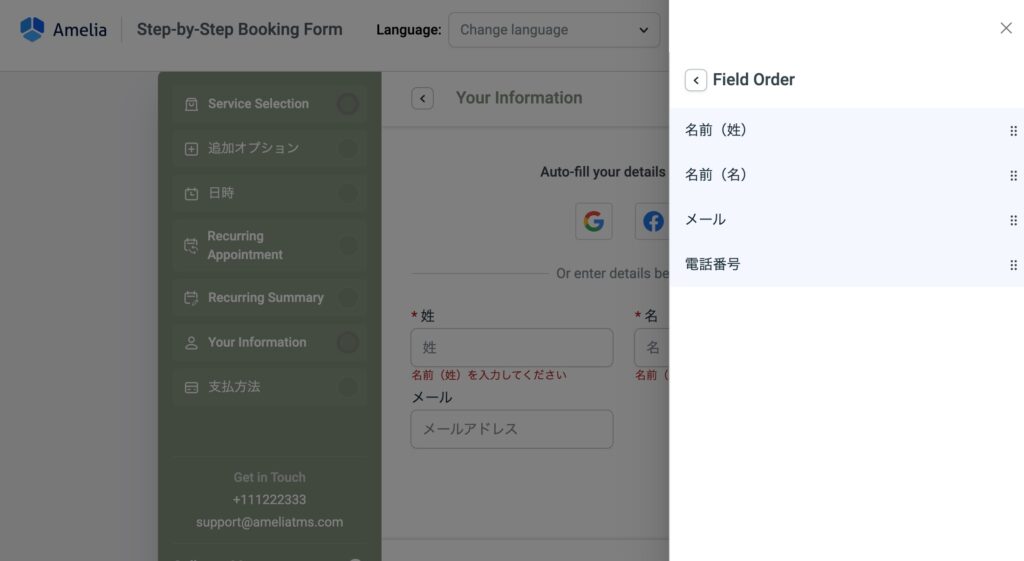Select the Recurring Appointment step
The image size is (1024, 561).
(268, 246)
